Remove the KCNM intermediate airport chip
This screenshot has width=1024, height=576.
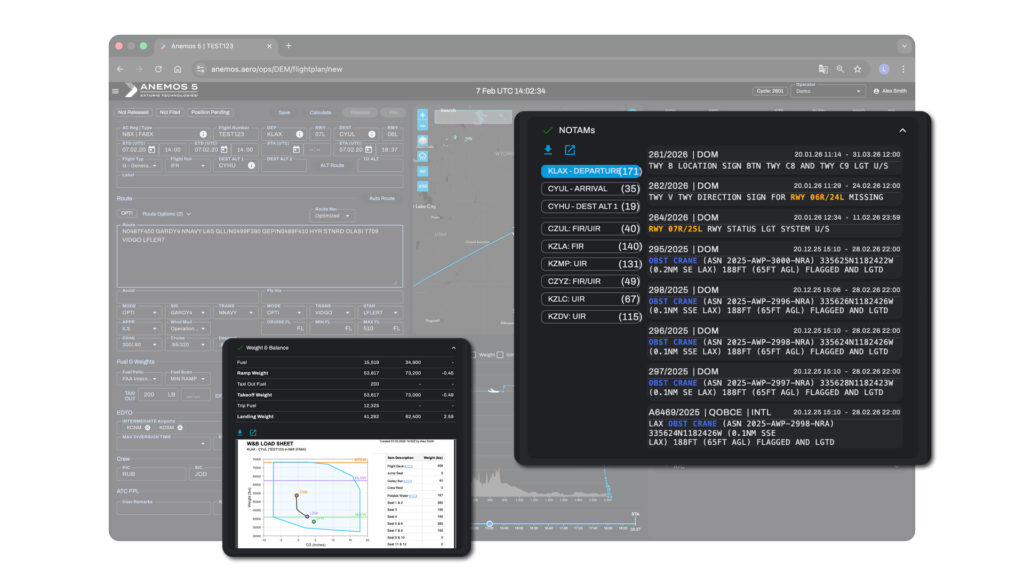[146, 427]
